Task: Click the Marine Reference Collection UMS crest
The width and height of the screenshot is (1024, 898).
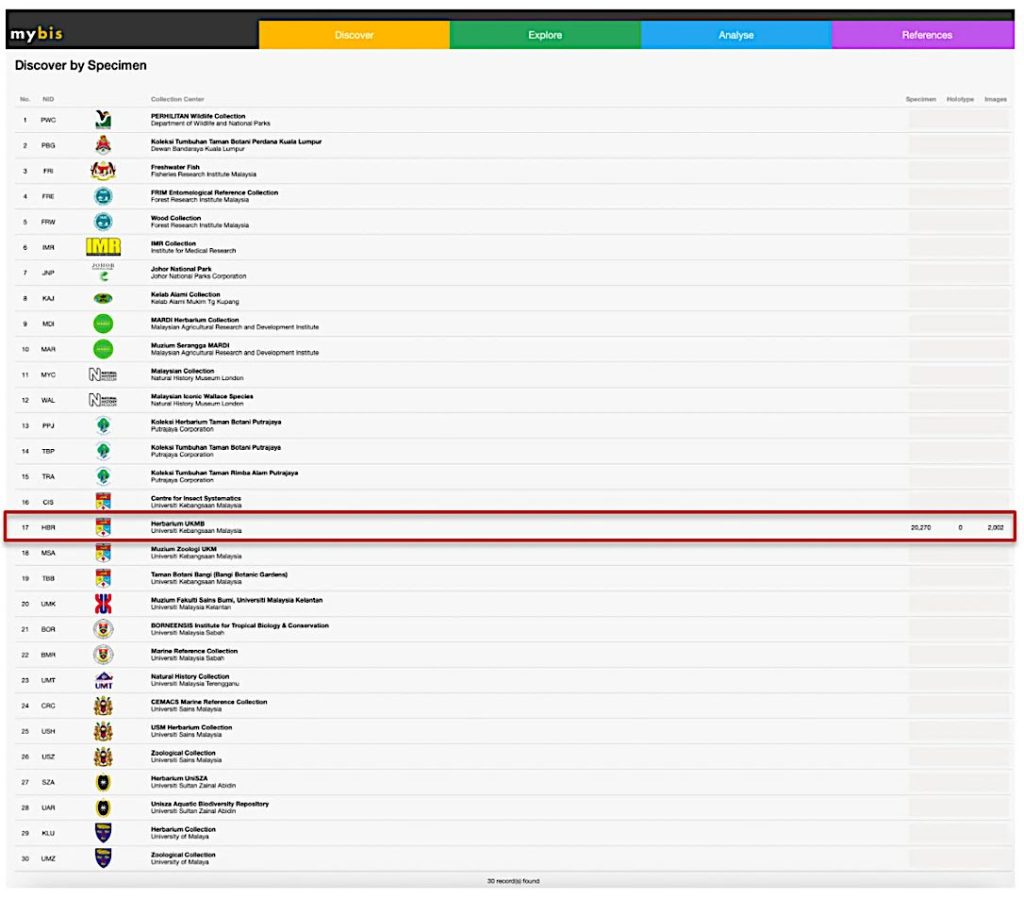Action: click(x=103, y=654)
